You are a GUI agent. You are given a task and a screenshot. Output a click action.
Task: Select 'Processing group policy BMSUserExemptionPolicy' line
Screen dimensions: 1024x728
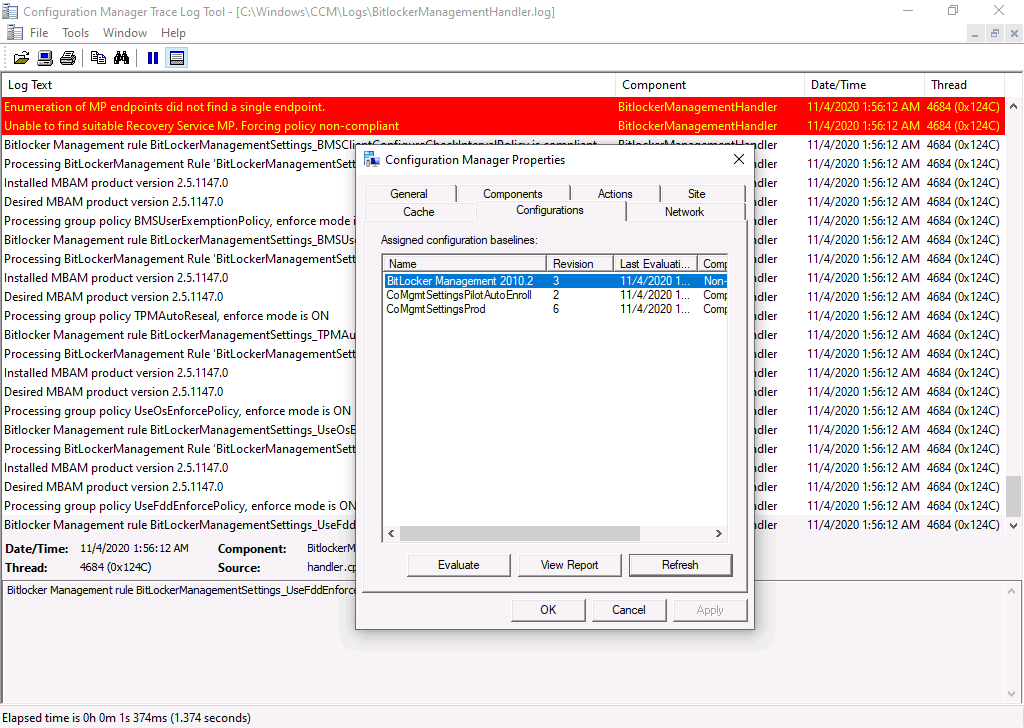coord(180,221)
